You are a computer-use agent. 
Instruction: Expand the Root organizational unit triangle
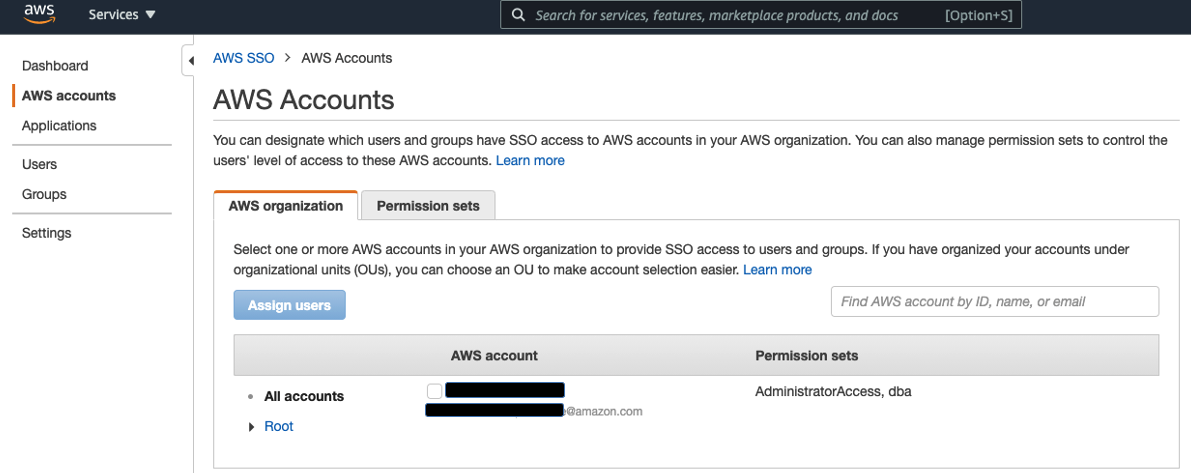252,427
